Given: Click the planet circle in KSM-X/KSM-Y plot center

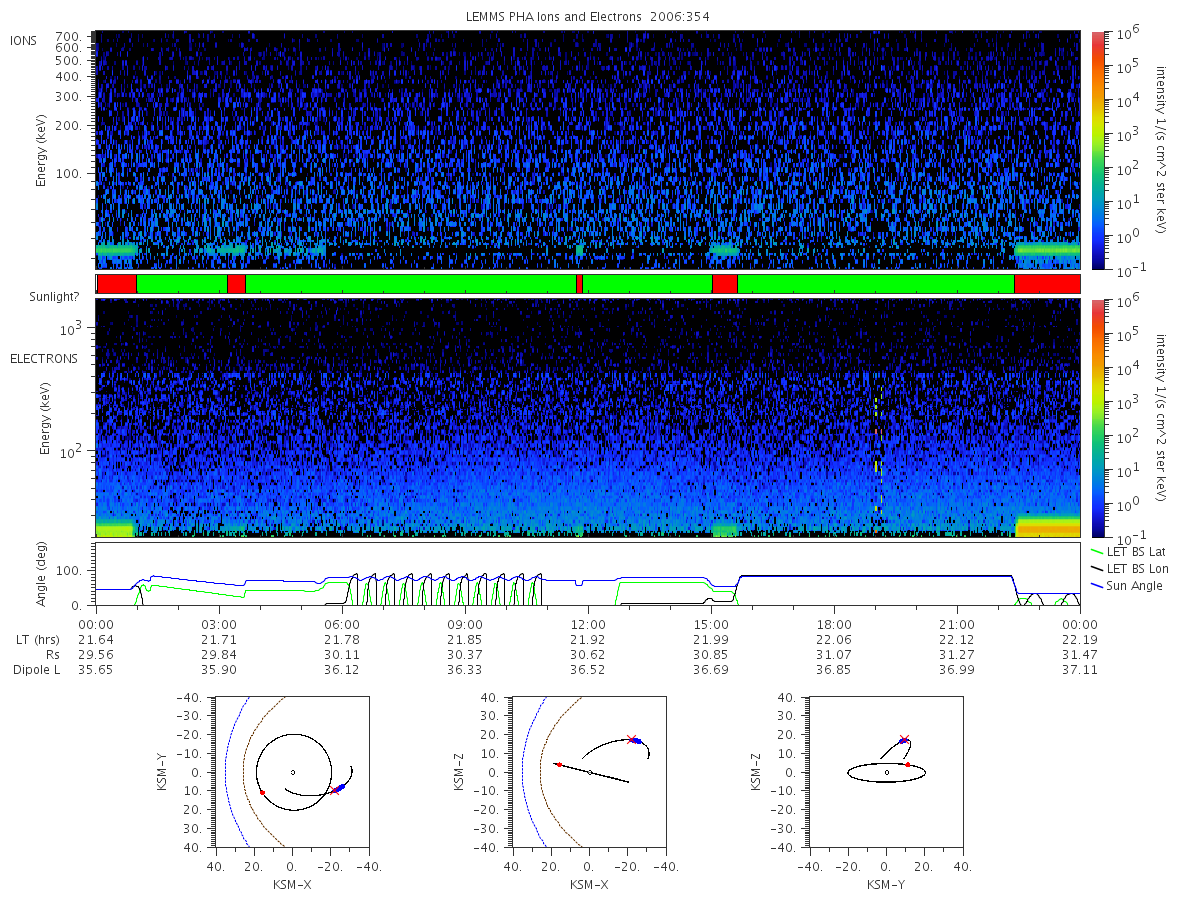Looking at the screenshot, I should click(292, 772).
